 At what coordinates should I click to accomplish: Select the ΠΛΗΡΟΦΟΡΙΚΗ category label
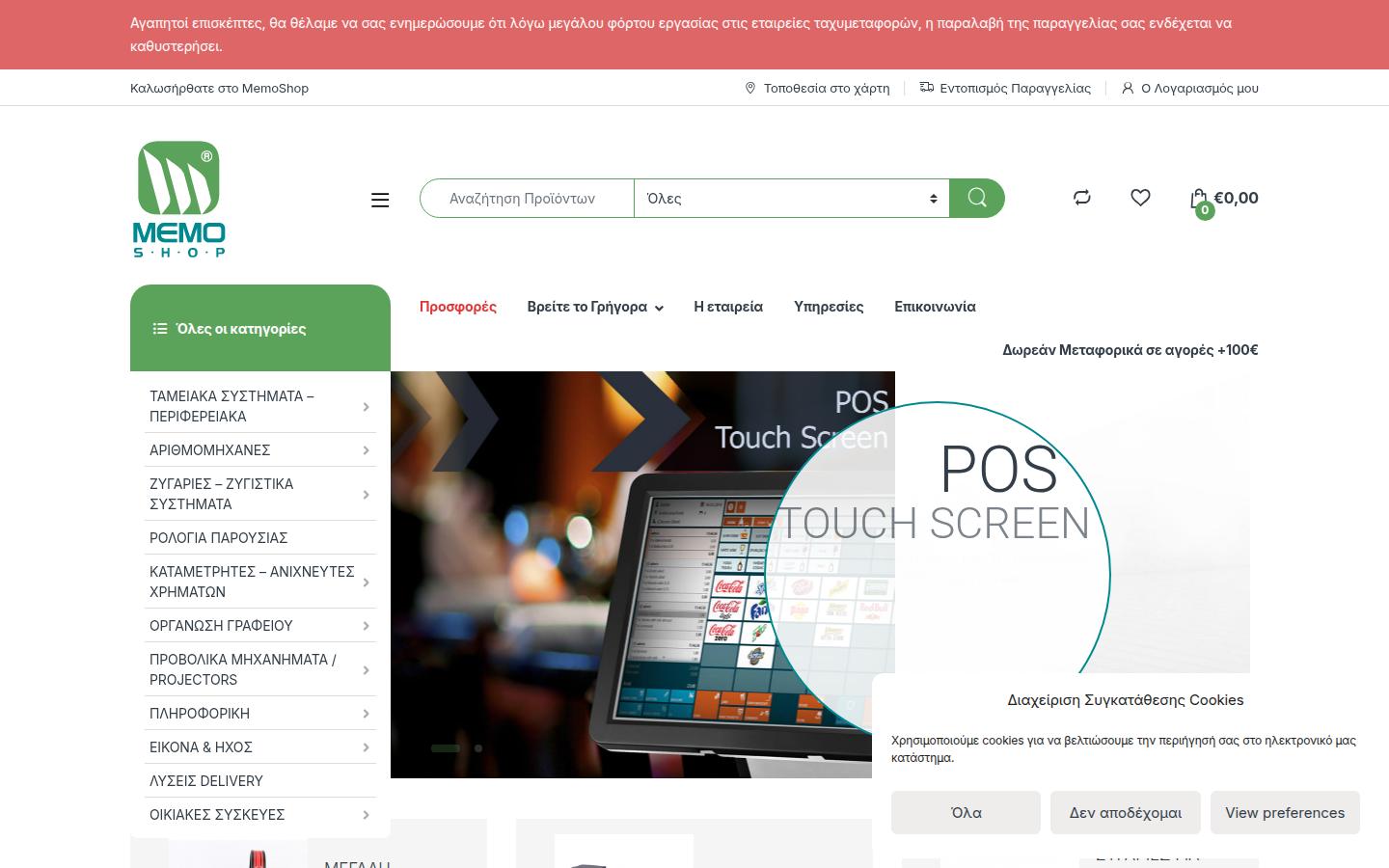(x=200, y=714)
